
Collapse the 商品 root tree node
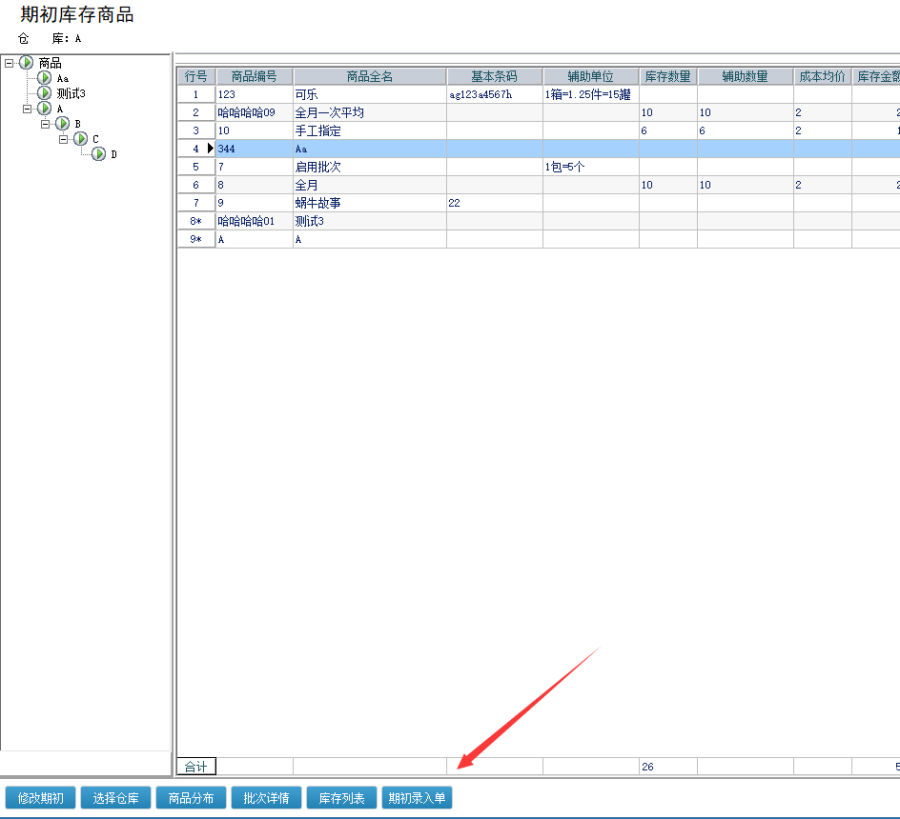9,63
